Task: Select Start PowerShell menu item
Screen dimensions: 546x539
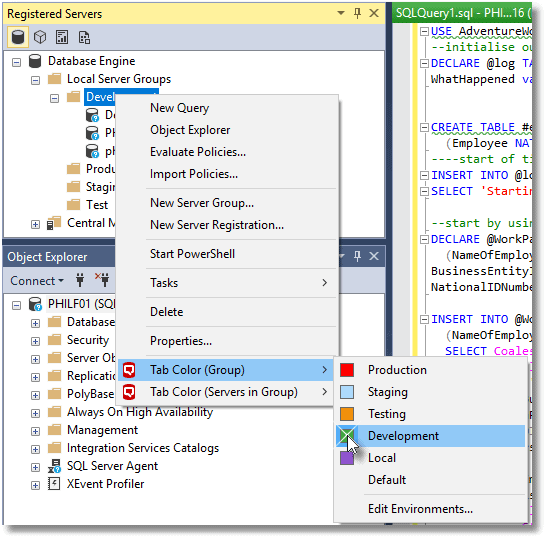Action: [227, 254]
